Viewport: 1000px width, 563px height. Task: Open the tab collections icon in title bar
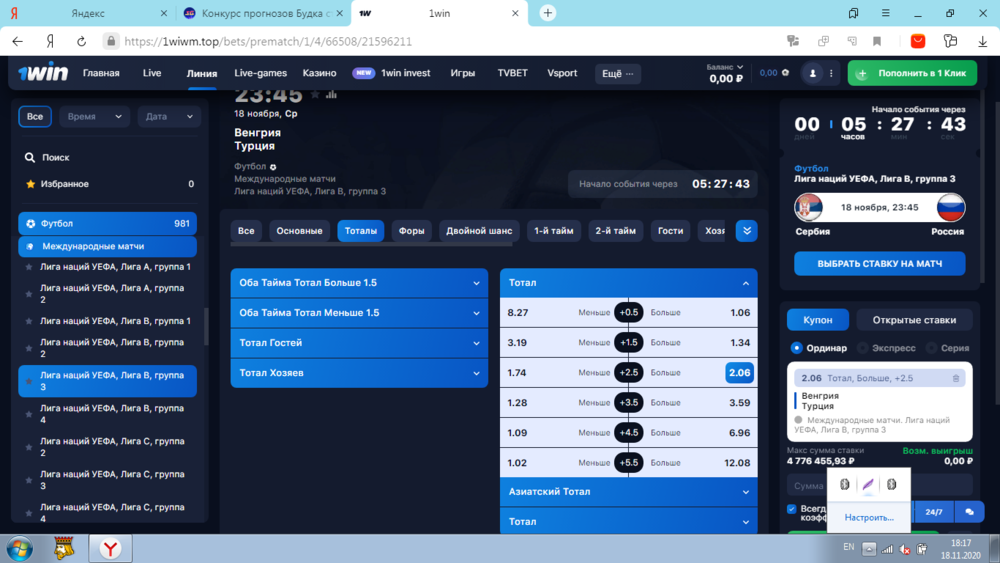853,13
